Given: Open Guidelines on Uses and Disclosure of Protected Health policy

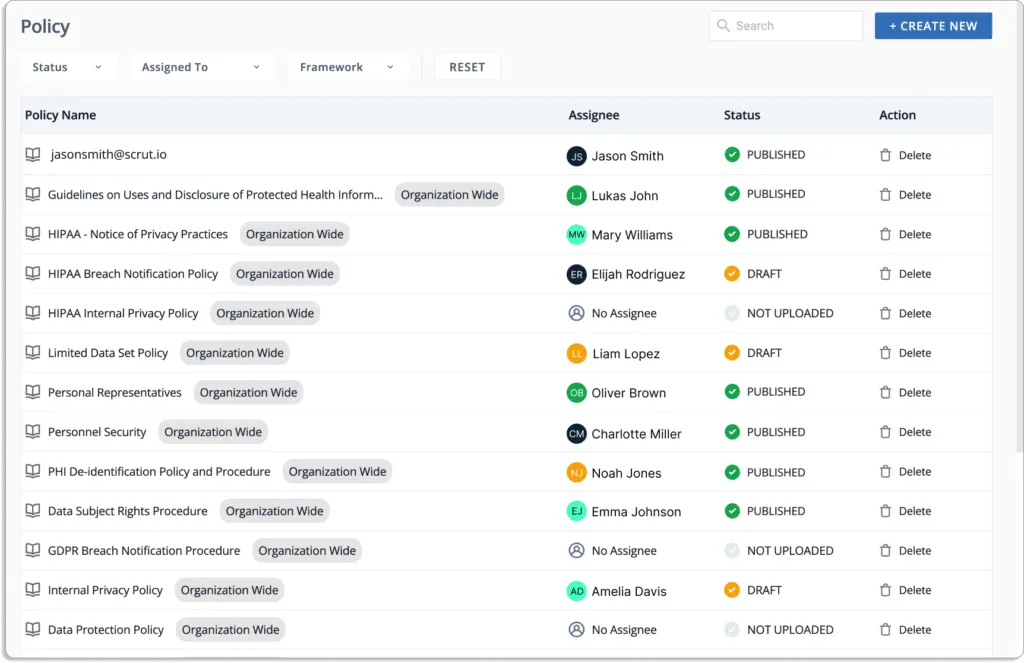Looking at the screenshot, I should [x=215, y=195].
